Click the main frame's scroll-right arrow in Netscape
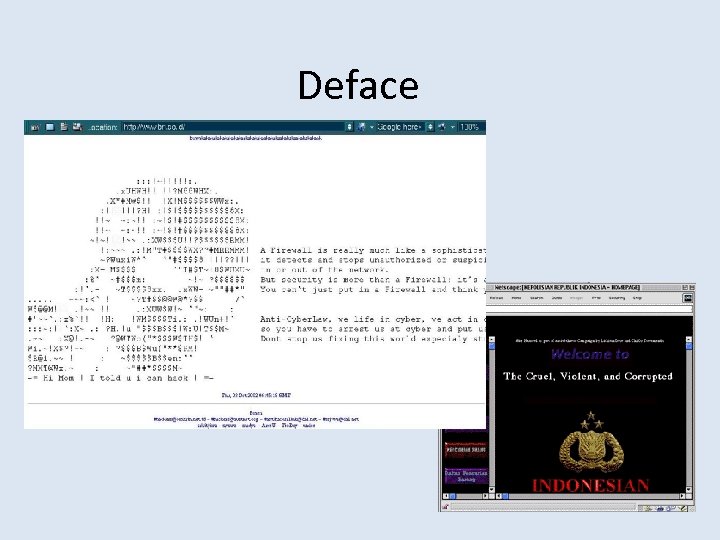Viewport: 720px width, 540px height. tap(682, 496)
